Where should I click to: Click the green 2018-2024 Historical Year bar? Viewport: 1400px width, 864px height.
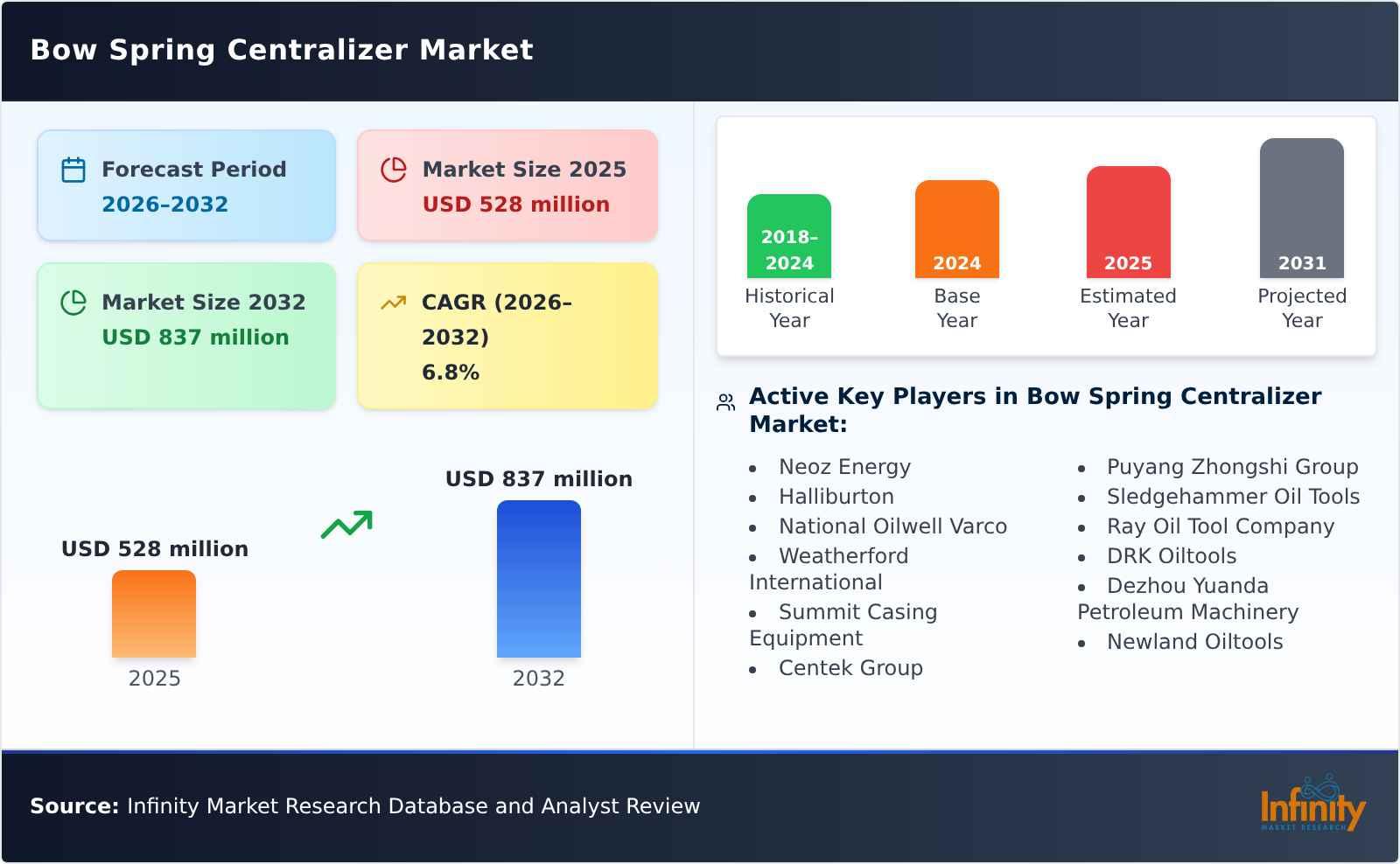click(789, 236)
